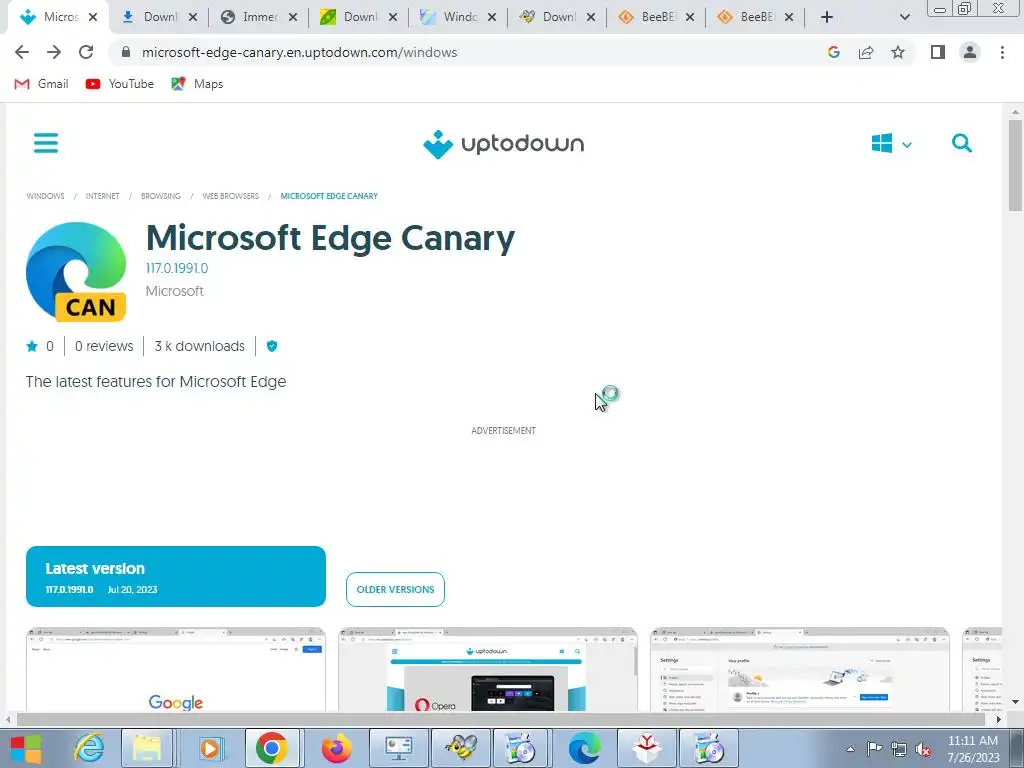Viewport: 1024px width, 768px height.
Task: Click the address bar URL
Action: [x=300, y=52]
